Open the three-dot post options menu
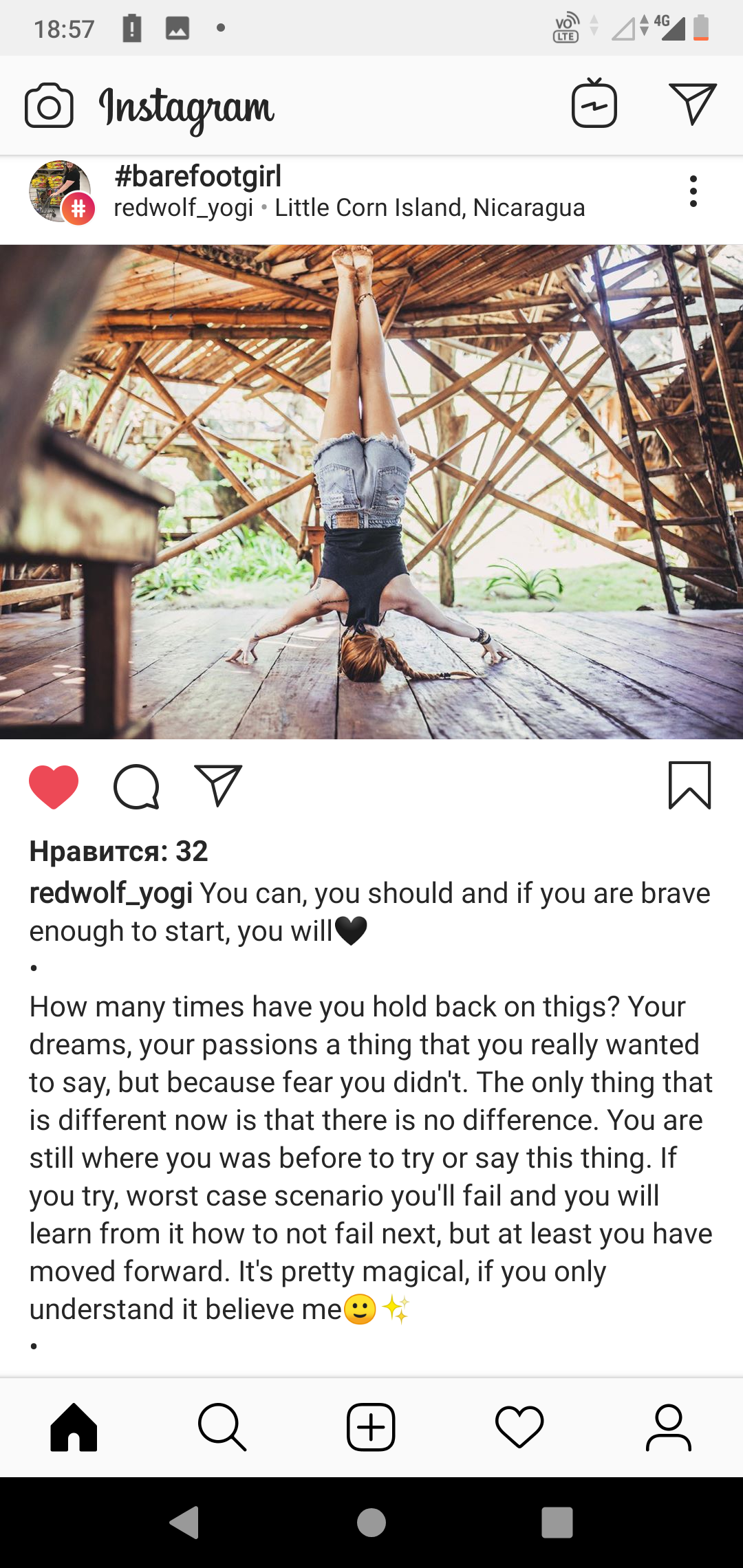Viewport: 743px width, 1568px height. 693,191
